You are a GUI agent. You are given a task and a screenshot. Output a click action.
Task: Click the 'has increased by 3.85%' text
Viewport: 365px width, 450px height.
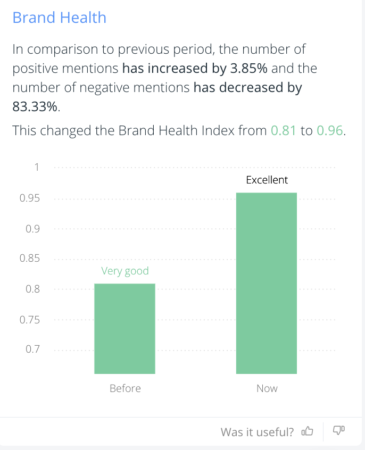click(x=195, y=68)
